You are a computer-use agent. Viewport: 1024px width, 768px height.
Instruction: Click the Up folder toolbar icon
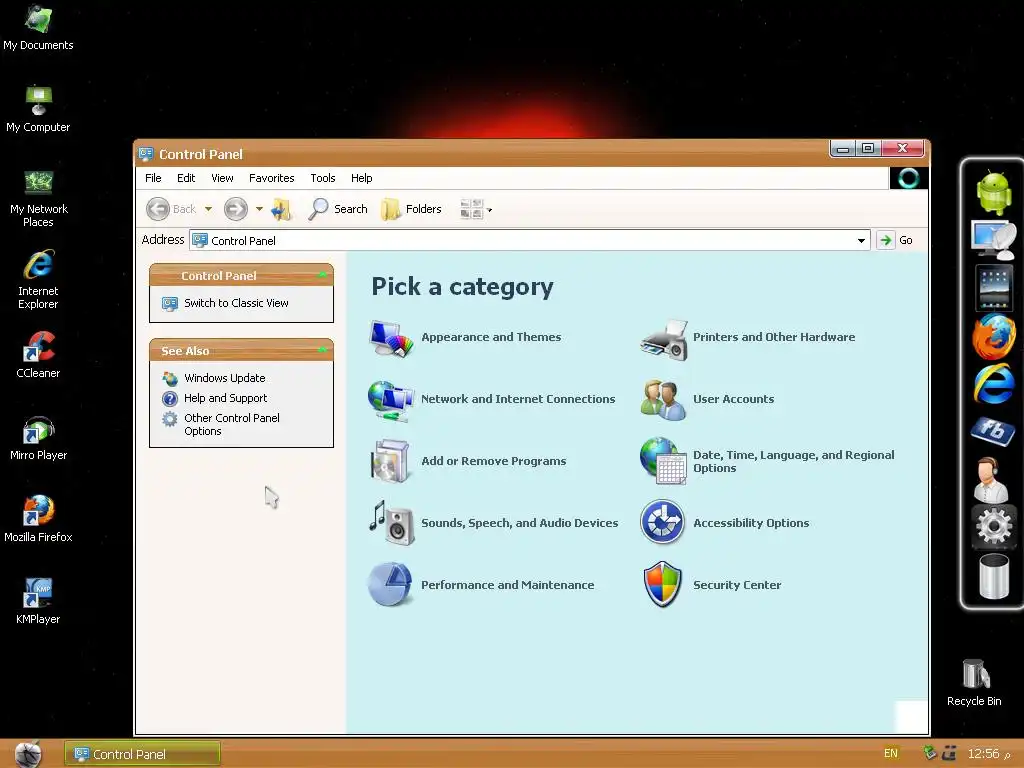point(281,209)
